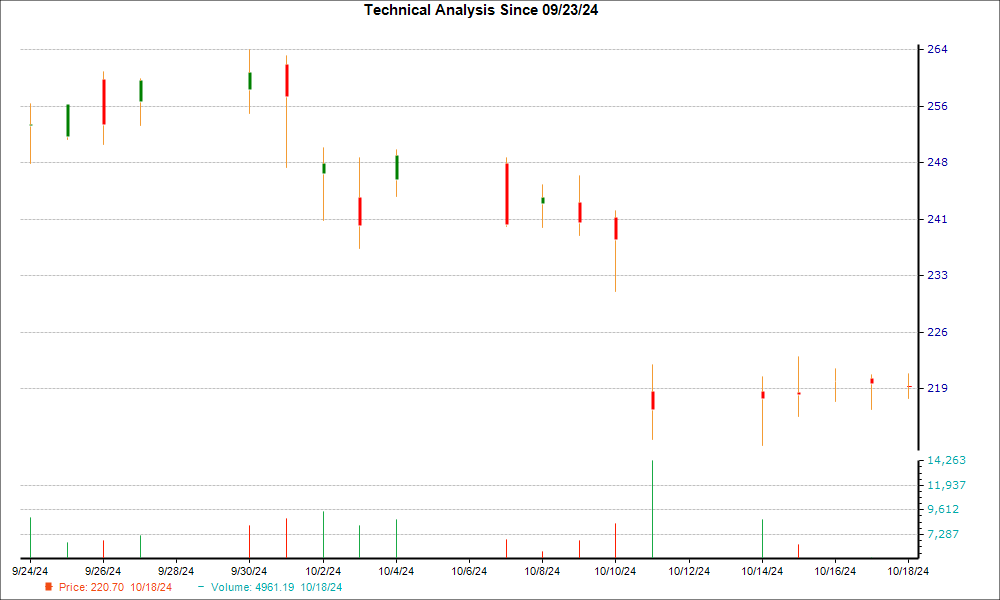This screenshot has height=600, width=1000.
Task: Select the green candlestick on 9/30/24
Action: pyautogui.click(x=249, y=81)
